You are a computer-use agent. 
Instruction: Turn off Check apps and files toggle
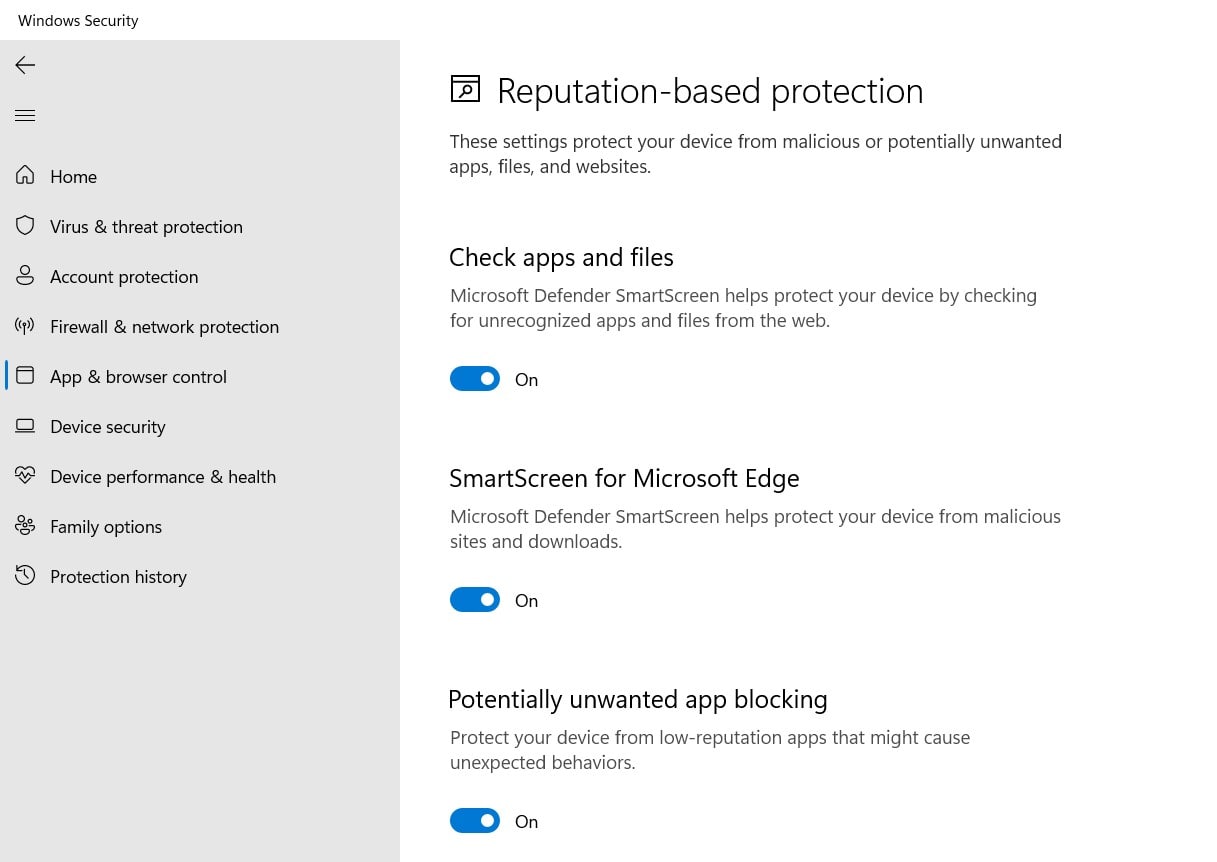(x=475, y=379)
